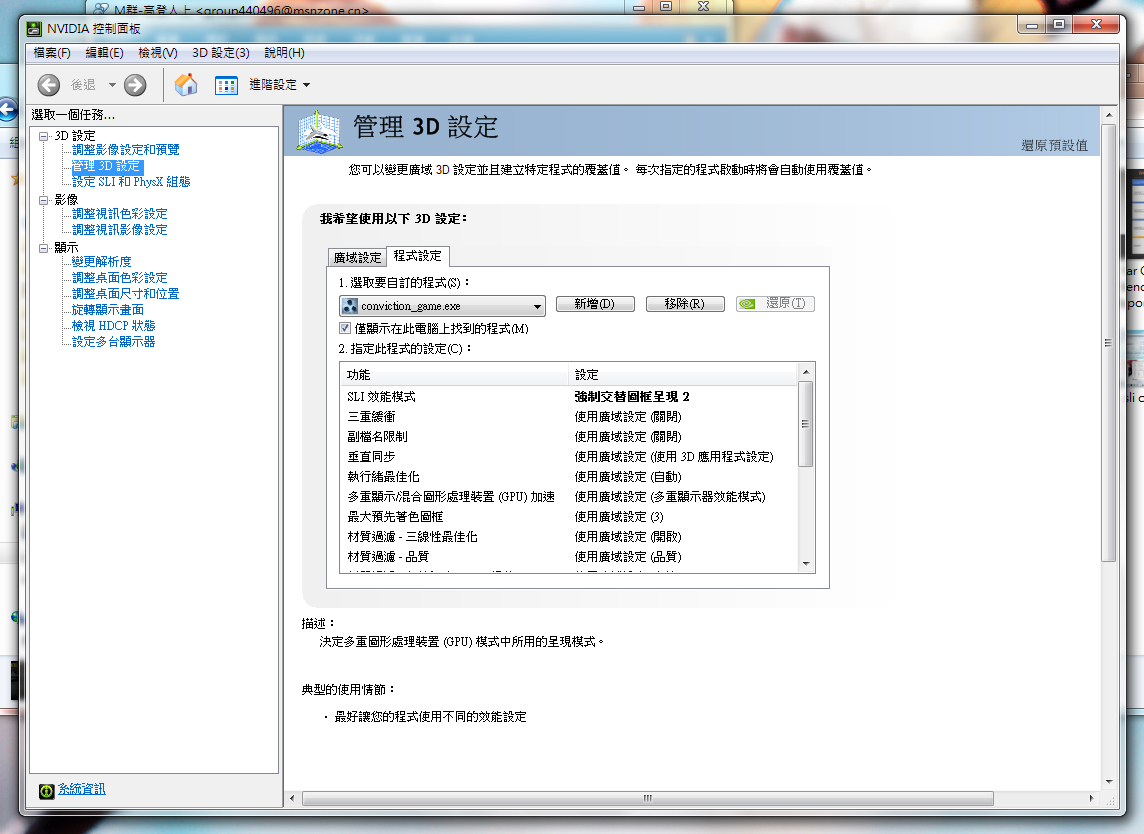
Task: Click the settings list scrollbar up arrow
Action: click(806, 372)
